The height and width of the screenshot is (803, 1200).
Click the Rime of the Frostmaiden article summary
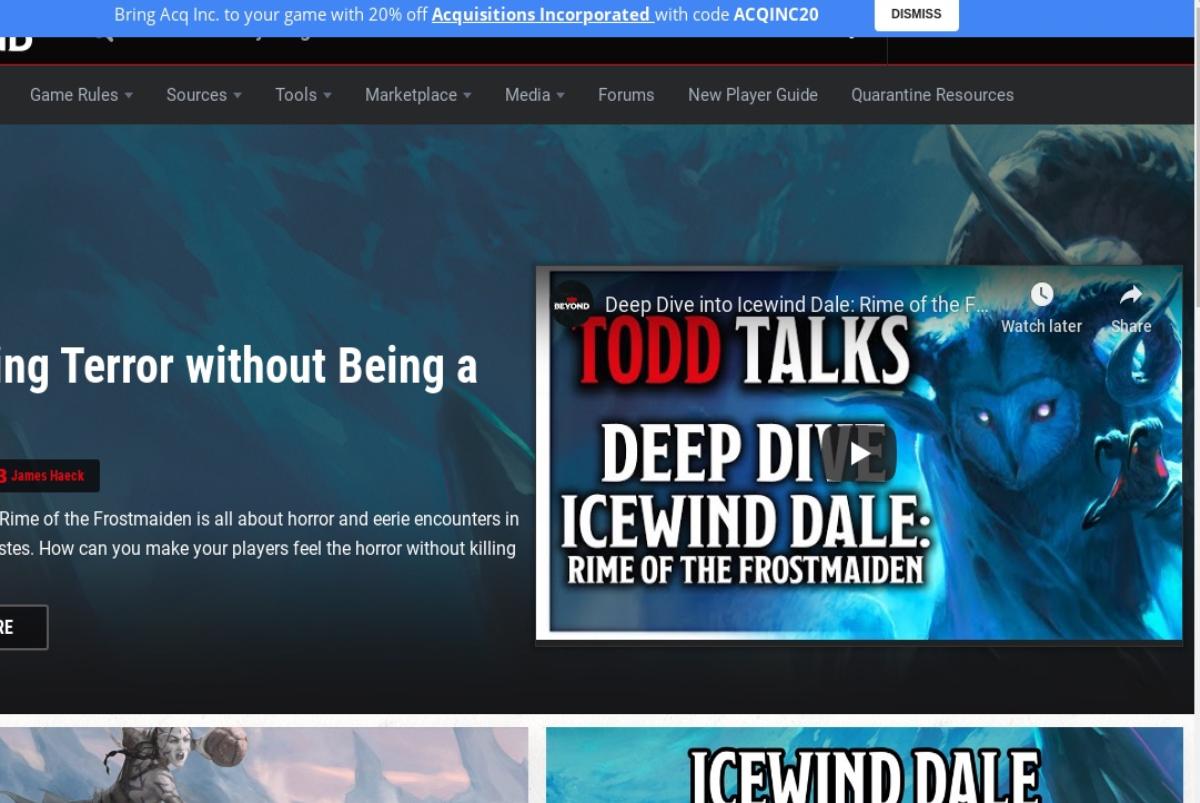(x=259, y=534)
